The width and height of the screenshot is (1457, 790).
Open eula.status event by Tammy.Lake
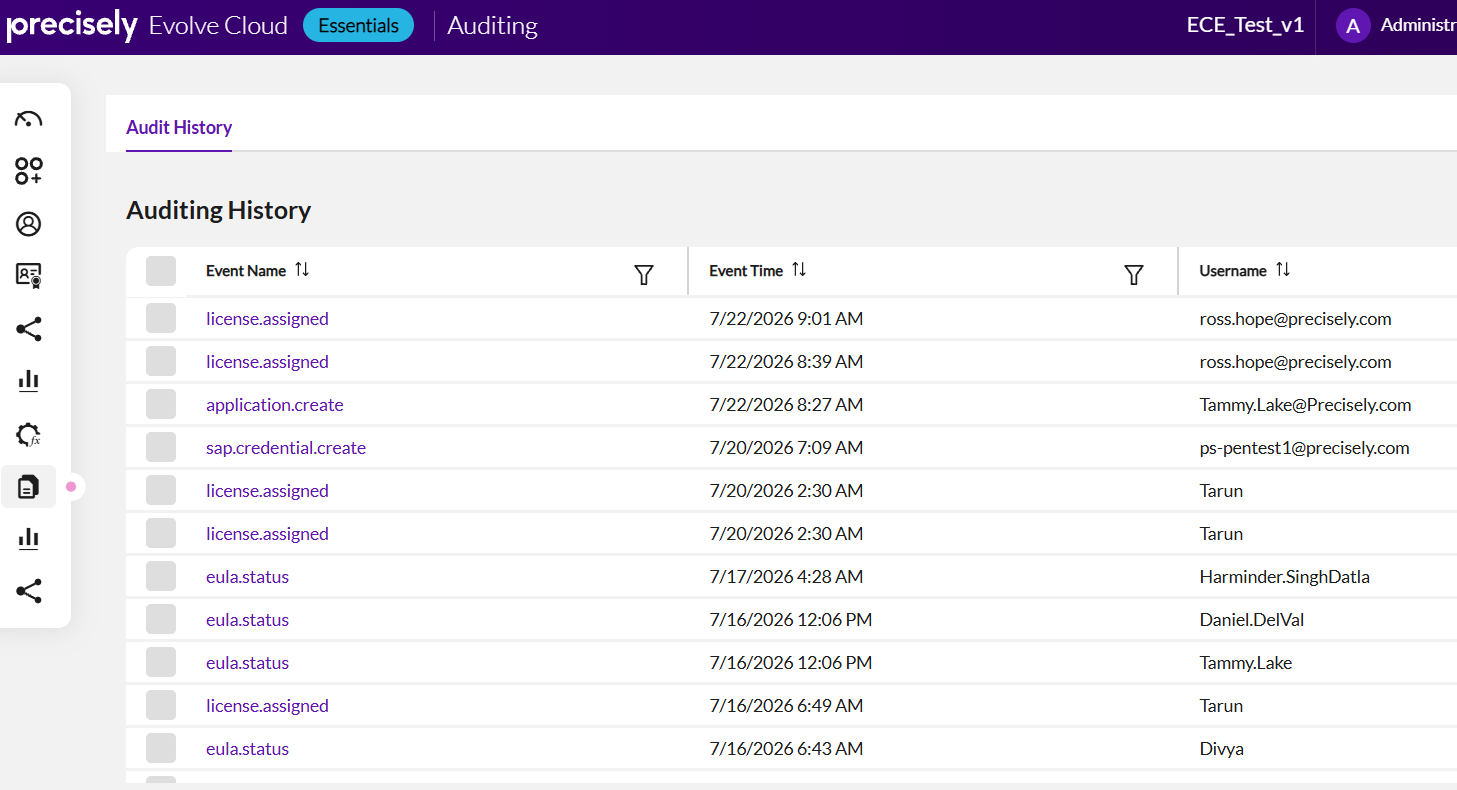[247, 663]
